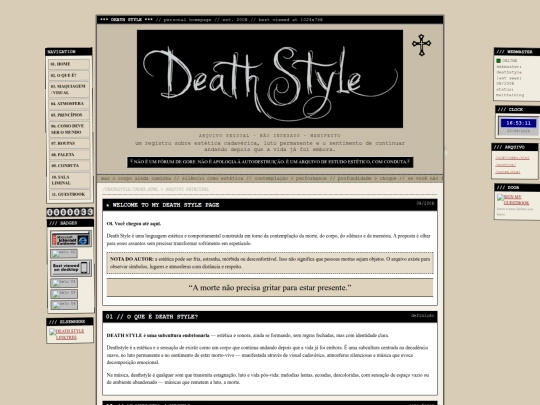
Task: Go to 07. ROUPAS page
Action: [69, 143]
